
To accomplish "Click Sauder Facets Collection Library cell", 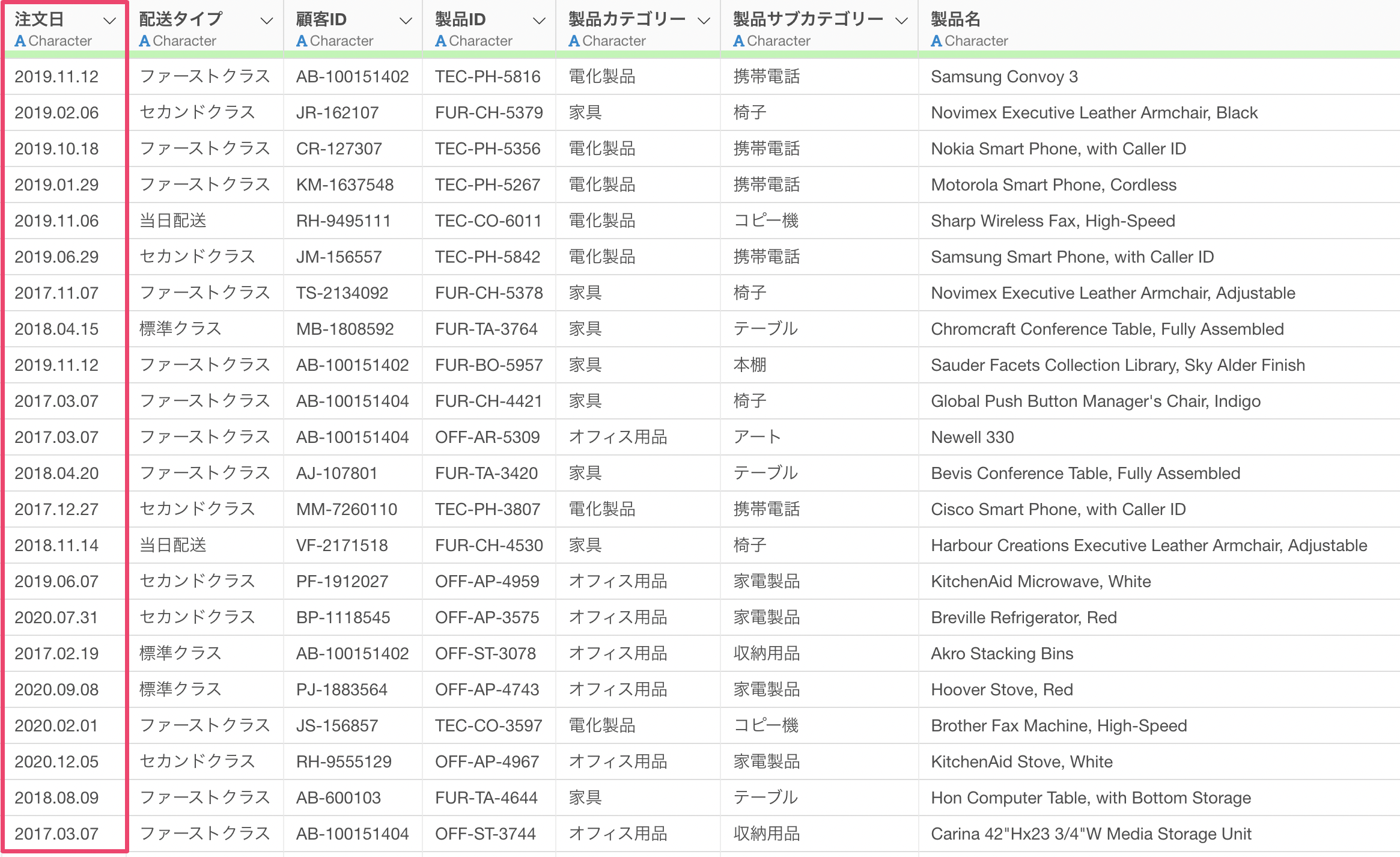I will coord(1118,365).
